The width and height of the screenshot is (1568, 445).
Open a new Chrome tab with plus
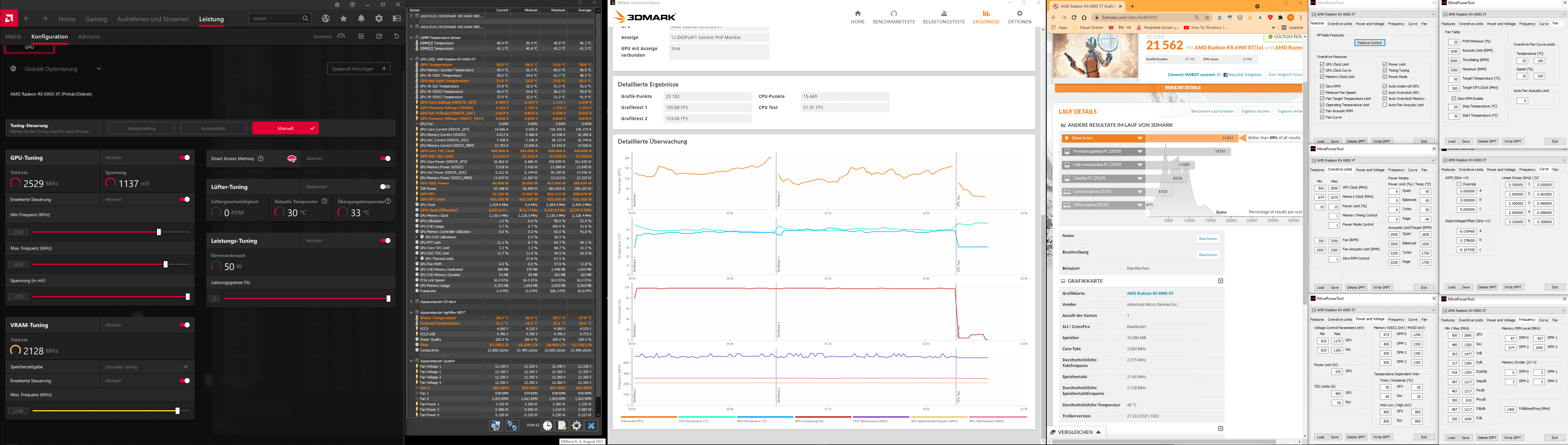1132,6
